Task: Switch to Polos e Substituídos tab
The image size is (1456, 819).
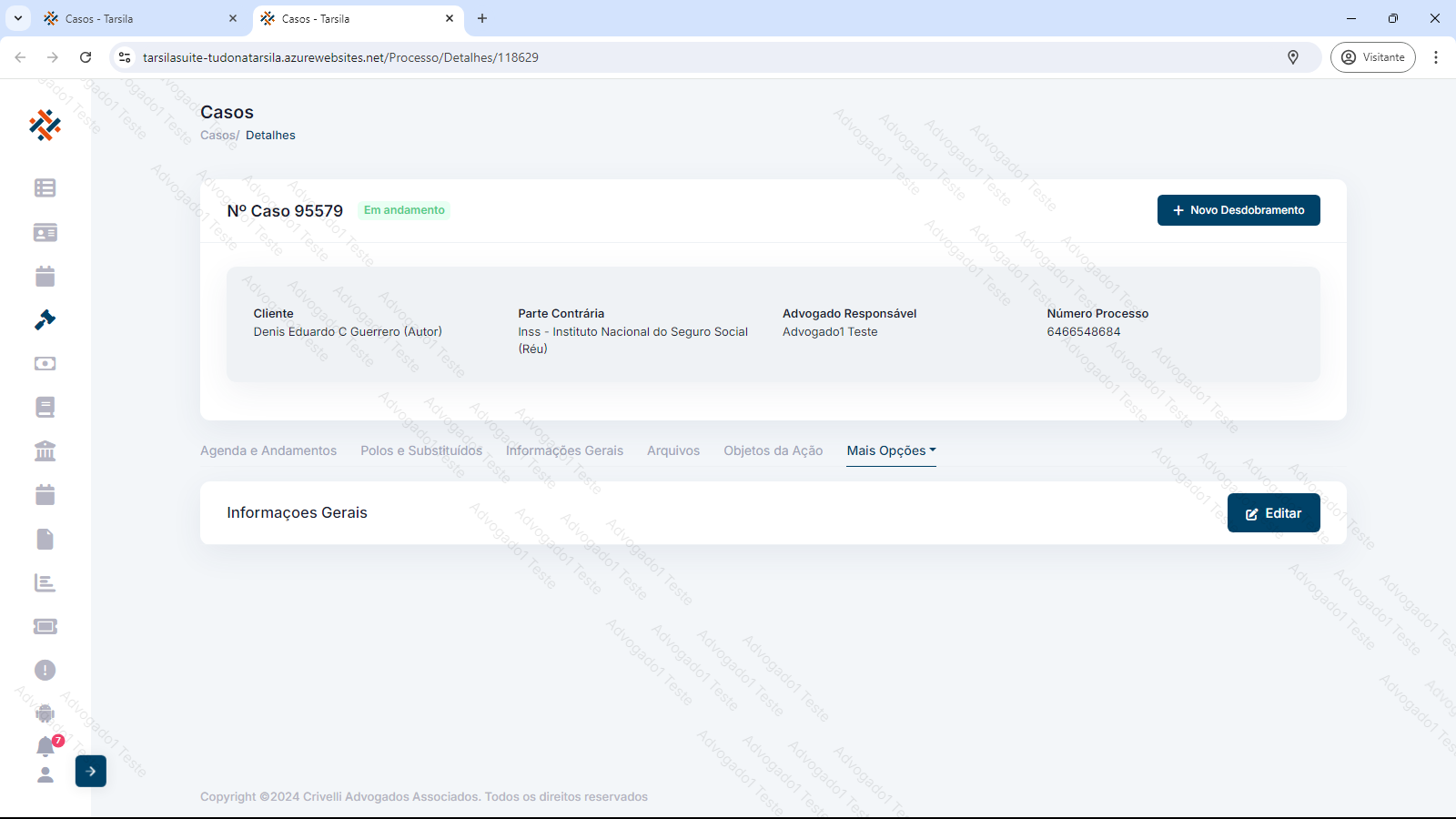Action: 421,450
